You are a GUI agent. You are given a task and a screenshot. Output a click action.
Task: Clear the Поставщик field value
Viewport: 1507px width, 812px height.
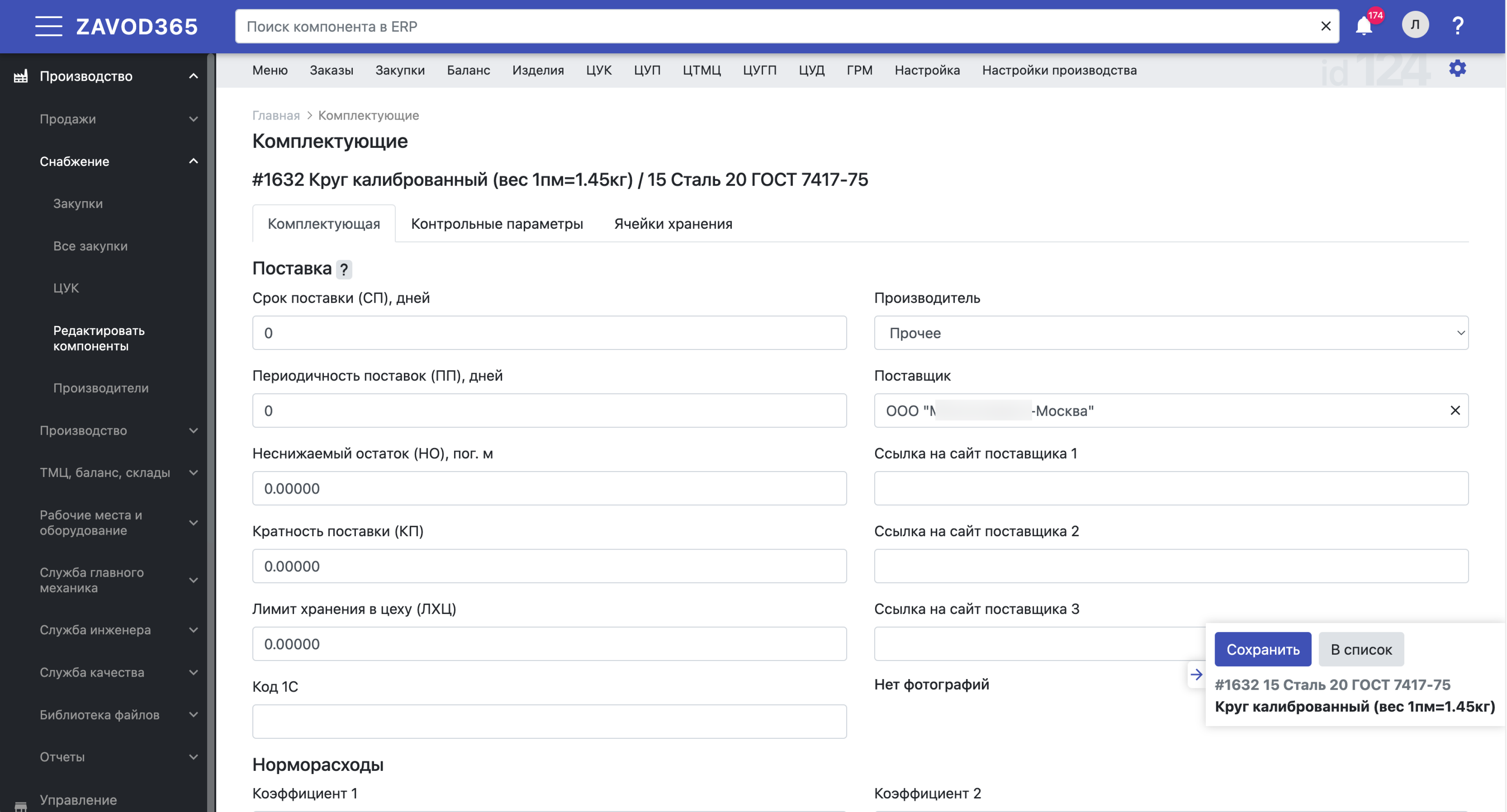[x=1455, y=410]
